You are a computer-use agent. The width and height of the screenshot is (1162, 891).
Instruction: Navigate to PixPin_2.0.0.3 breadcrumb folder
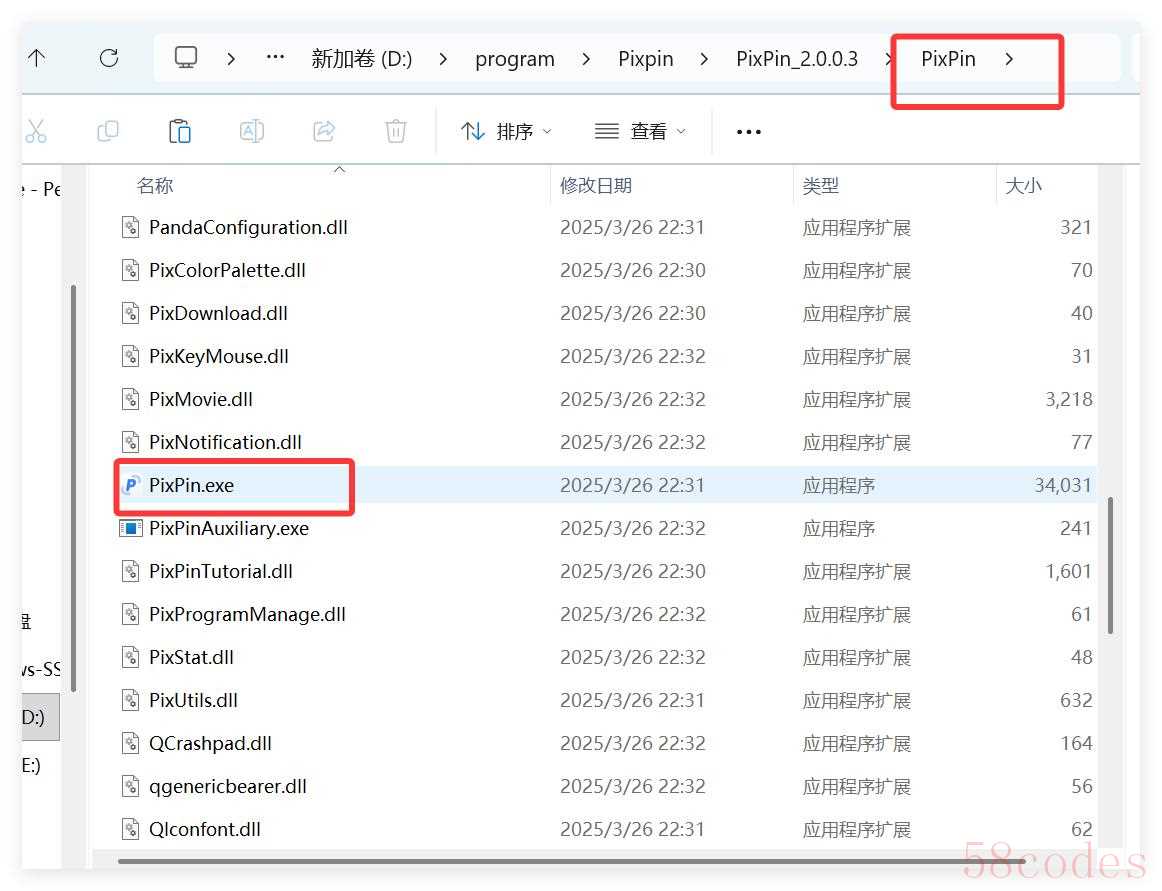click(x=796, y=59)
